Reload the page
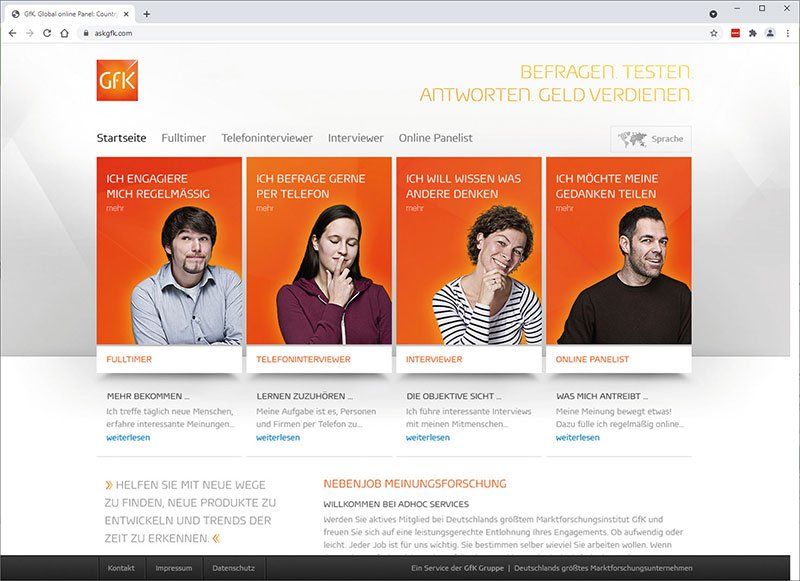Image resolution: width=800 pixels, height=581 pixels. pyautogui.click(x=47, y=33)
